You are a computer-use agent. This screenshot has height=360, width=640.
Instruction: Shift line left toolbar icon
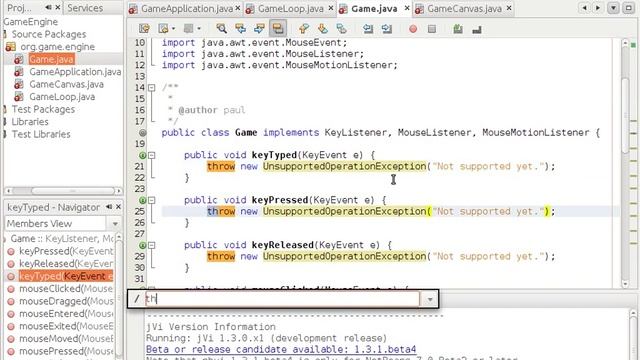pos(368,29)
